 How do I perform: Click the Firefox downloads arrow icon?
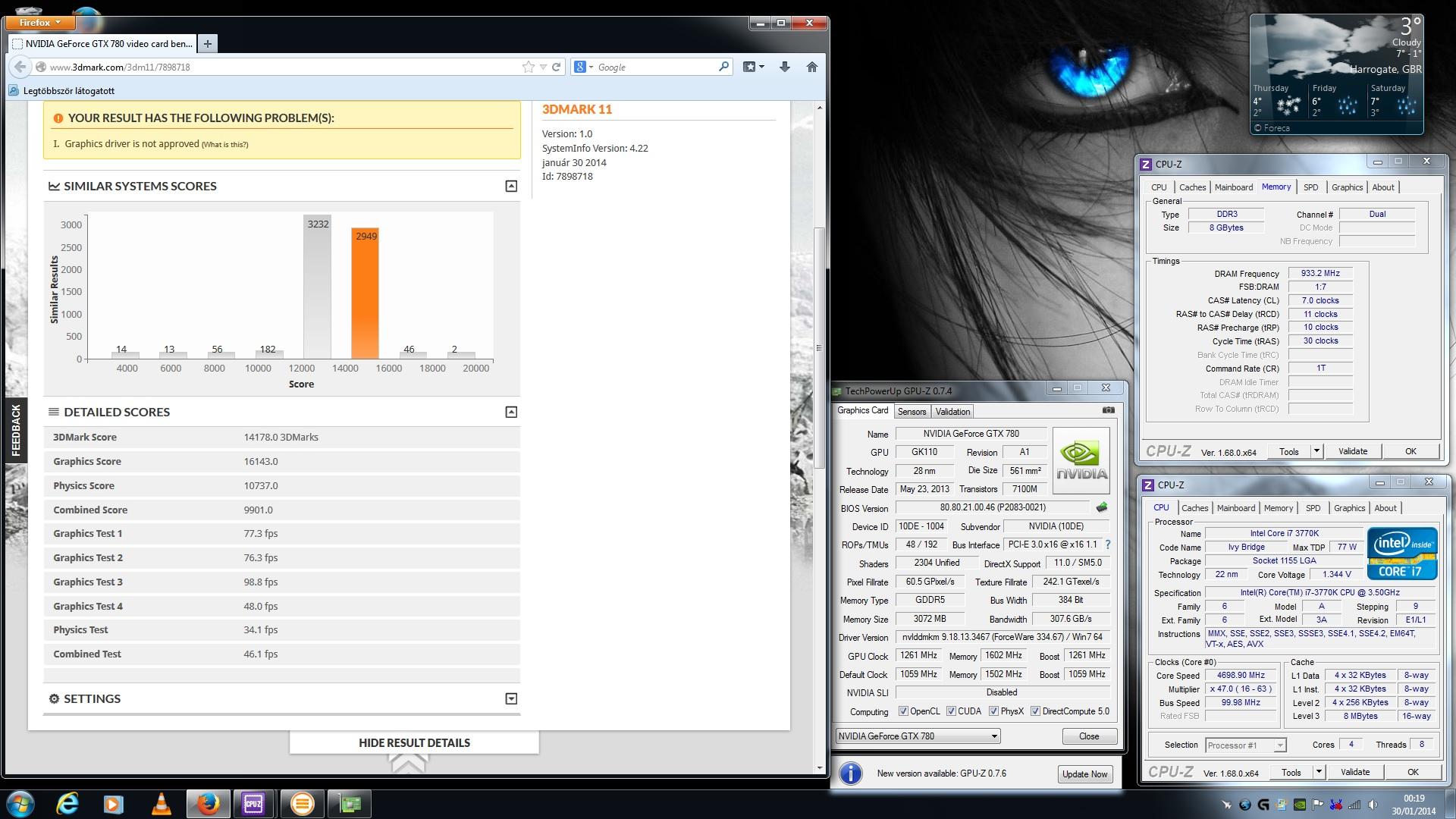785,67
